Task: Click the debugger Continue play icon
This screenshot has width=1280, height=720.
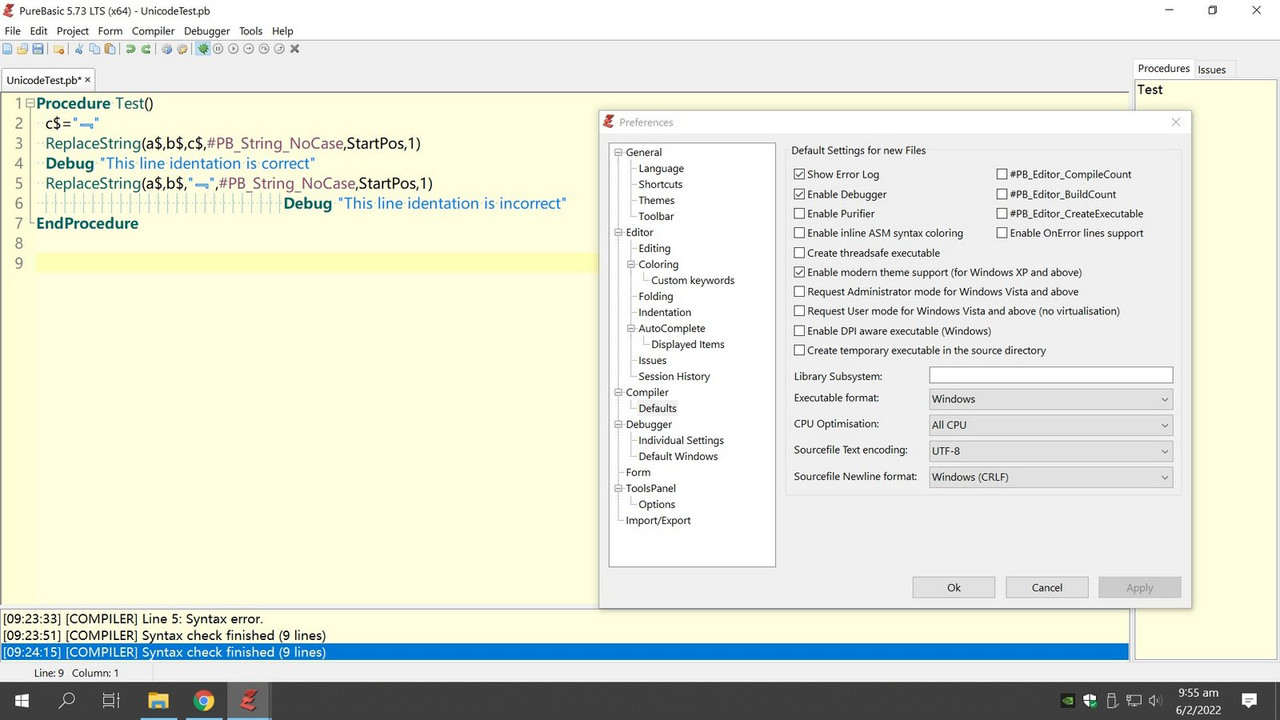Action: pyautogui.click(x=233, y=49)
